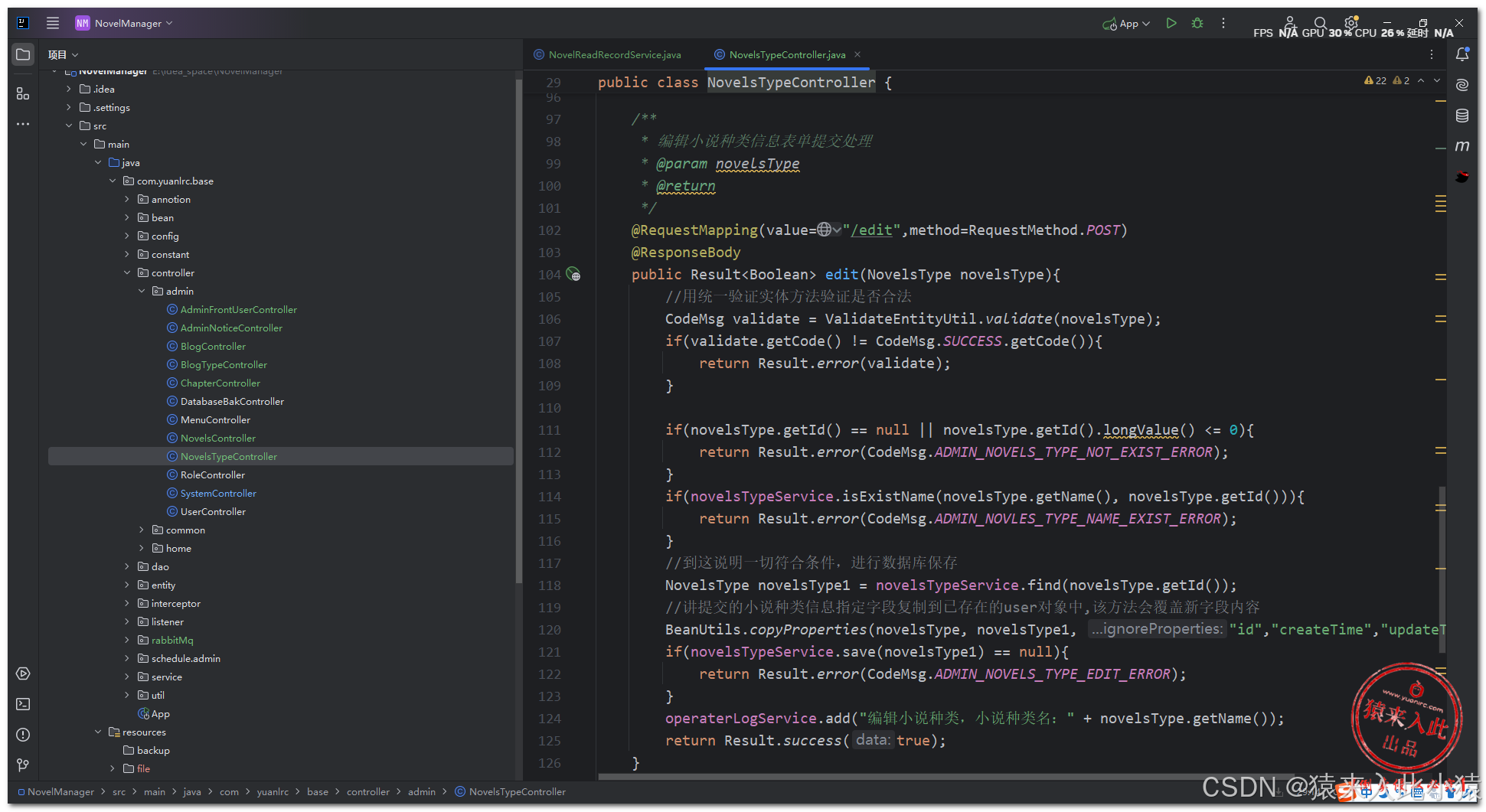This screenshot has width=1486, height=812.
Task: Click the ignoreProperties parameter hint
Action: 1157,629
